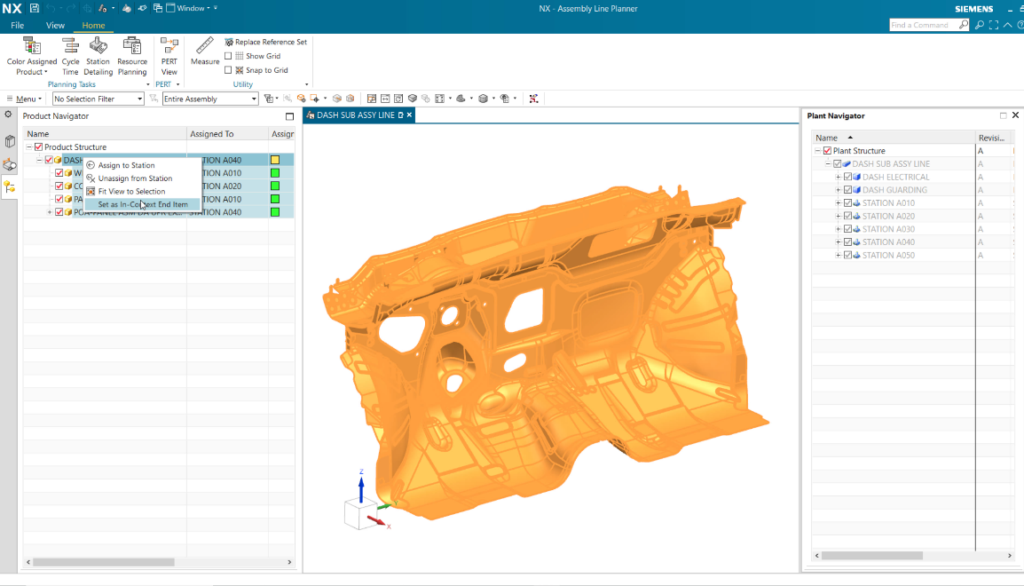The height and width of the screenshot is (586, 1024).
Task: Click inside the Find a Command search field
Action: [x=923, y=25]
